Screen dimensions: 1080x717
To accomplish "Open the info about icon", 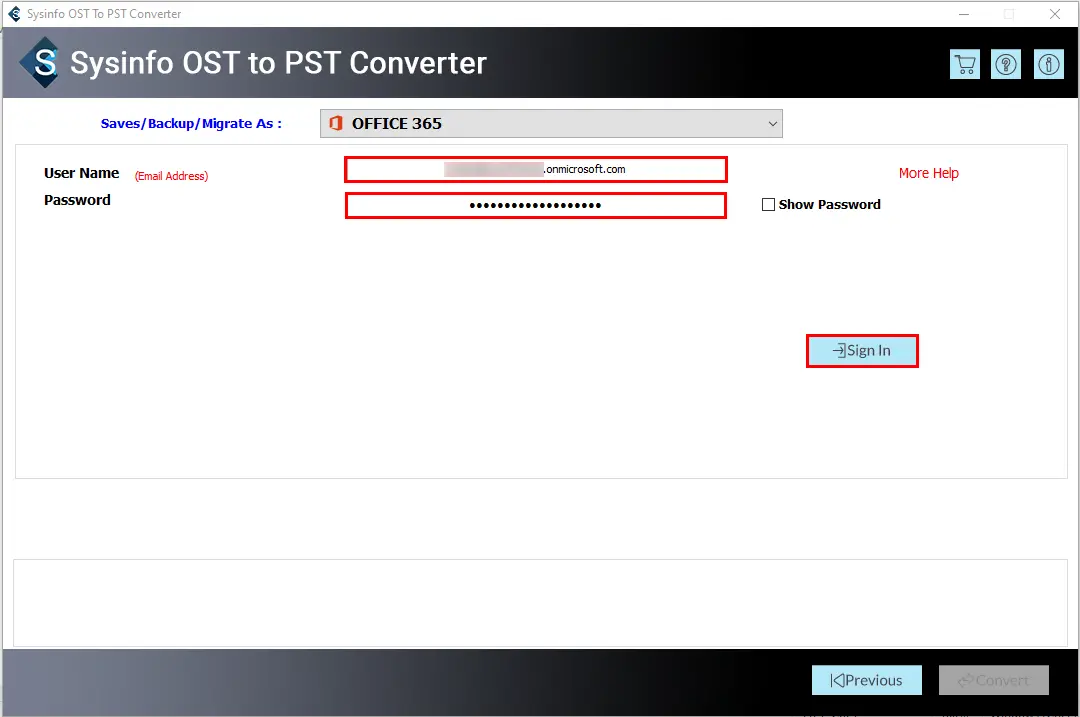I will [1048, 65].
